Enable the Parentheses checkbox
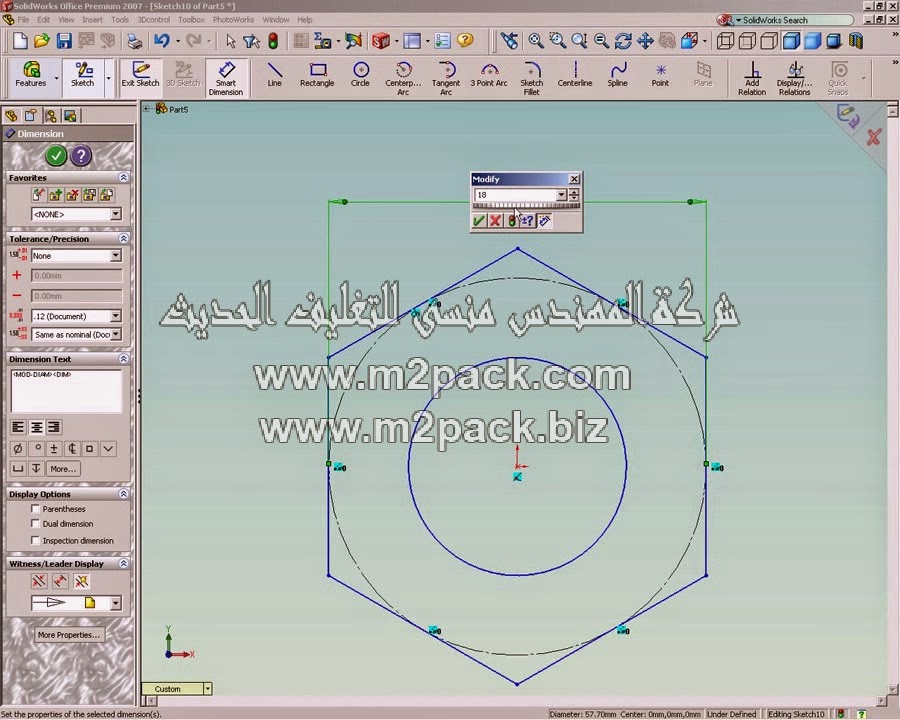900x720 pixels. (x=36, y=509)
